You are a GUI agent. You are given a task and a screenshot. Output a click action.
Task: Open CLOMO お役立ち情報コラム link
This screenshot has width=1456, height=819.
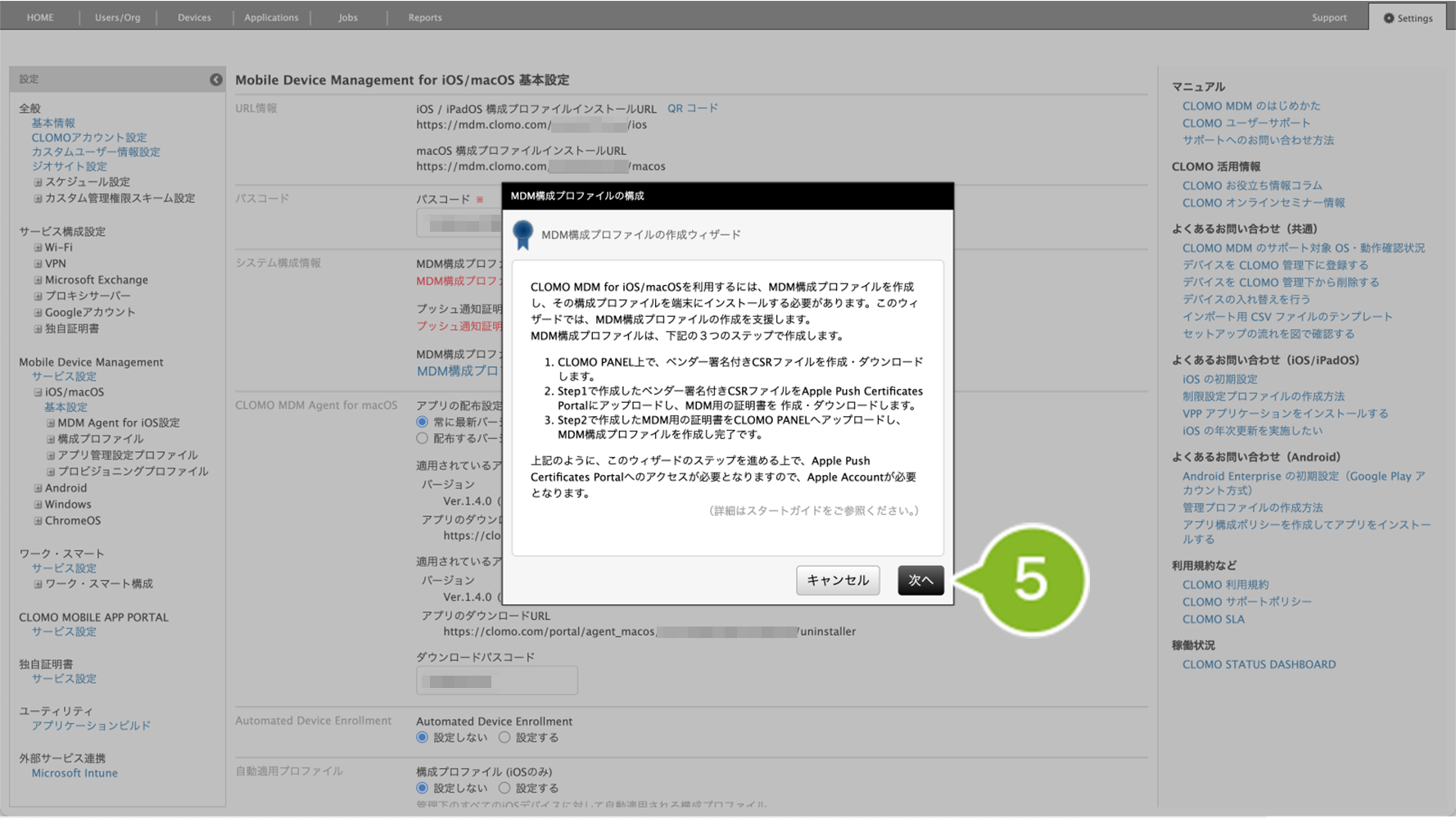1252,185
